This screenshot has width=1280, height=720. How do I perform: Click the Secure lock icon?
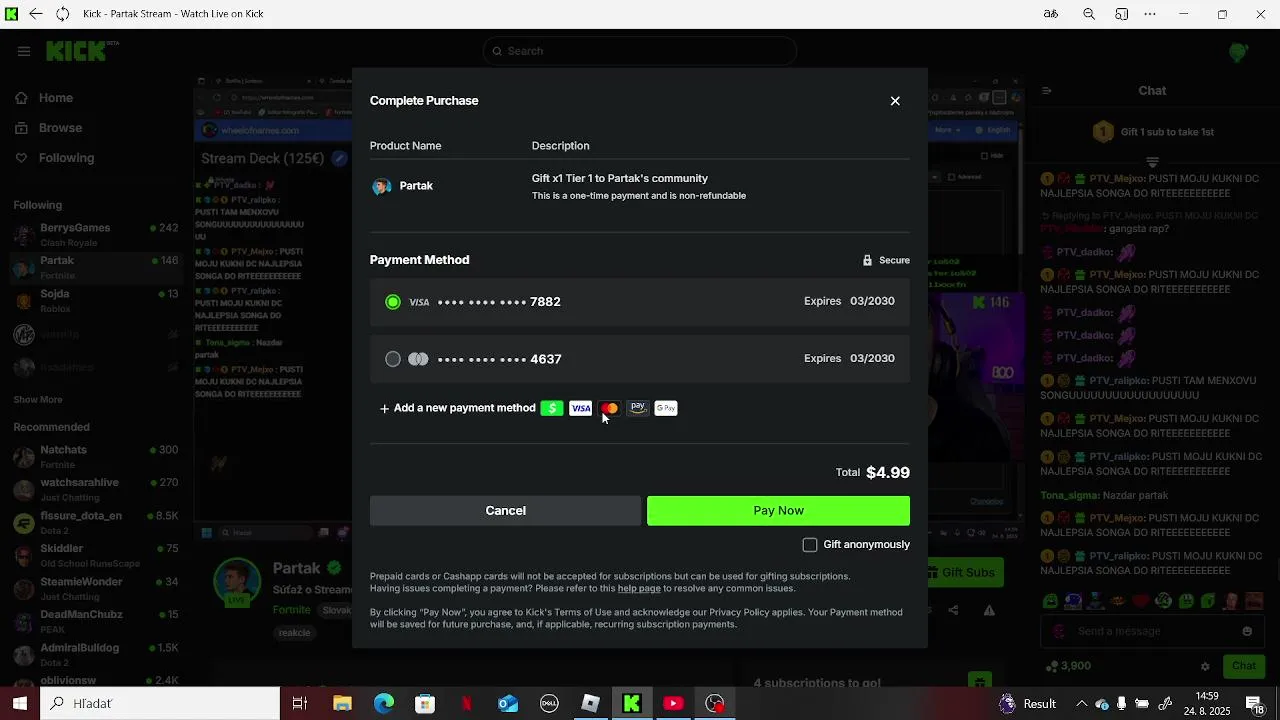tap(867, 260)
